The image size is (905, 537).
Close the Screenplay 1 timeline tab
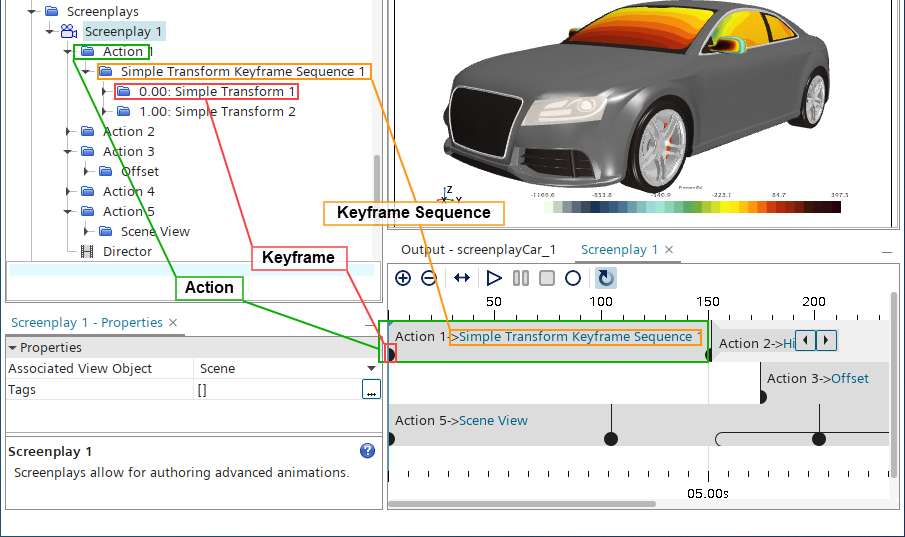click(x=669, y=249)
